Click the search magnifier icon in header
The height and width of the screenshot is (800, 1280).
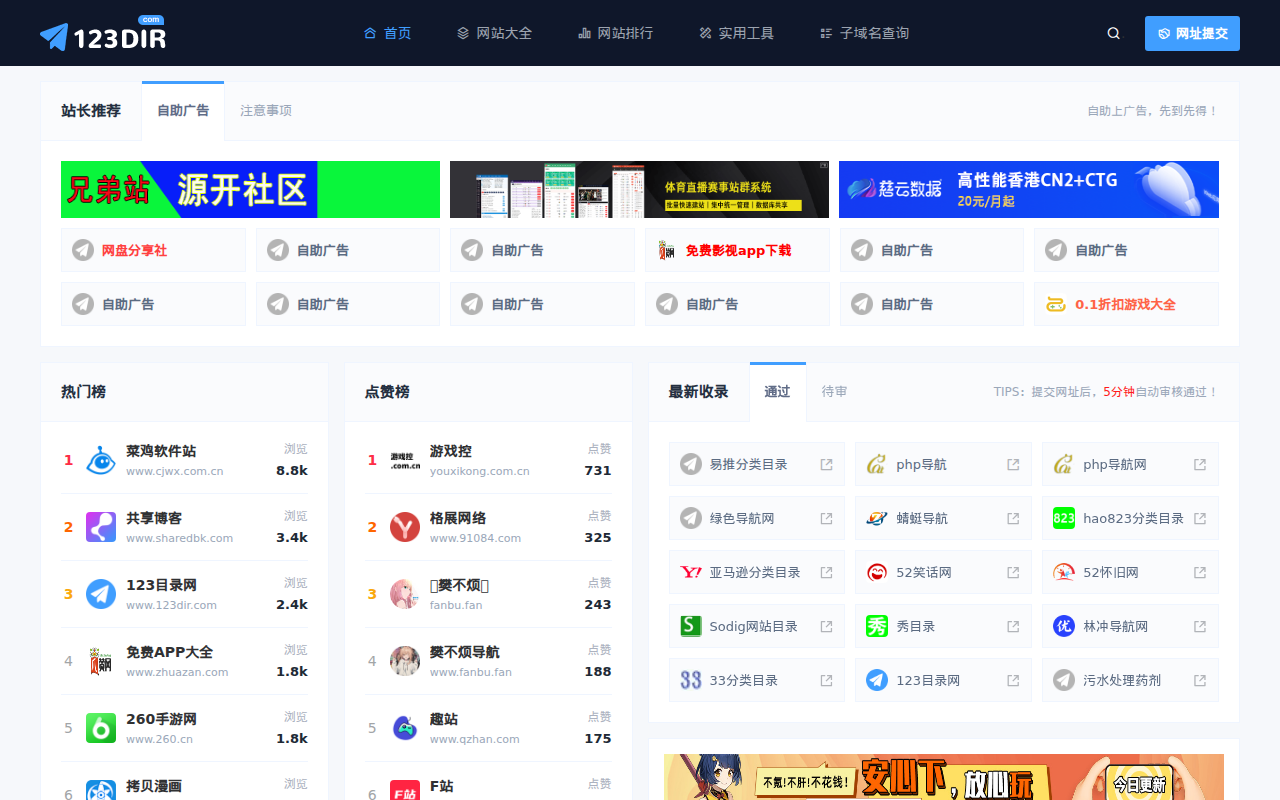(1113, 33)
